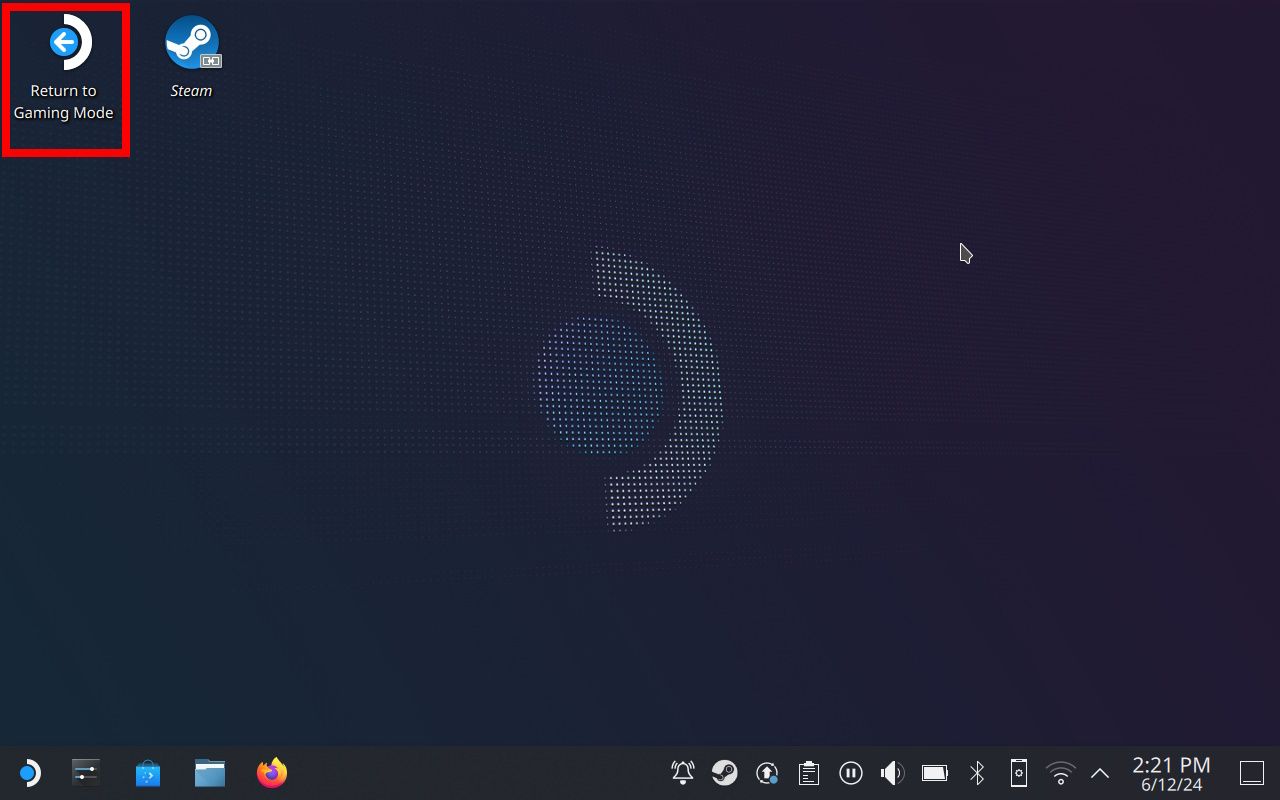Open the KDE Connect device icon
This screenshot has width=1280, height=800.
[x=1018, y=772]
